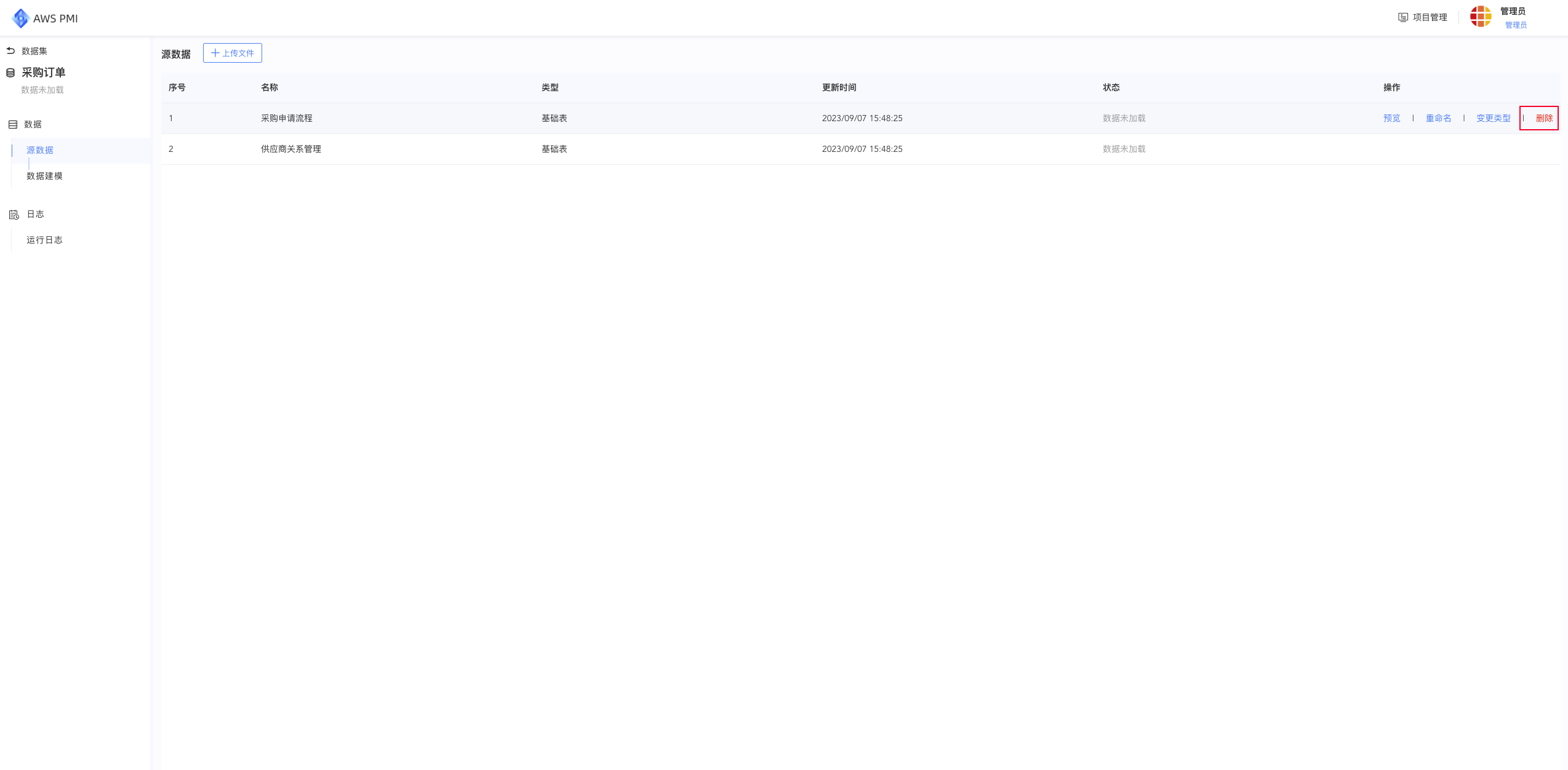Click 基础表 in the 供应商关系管理 row
1568x770 pixels.
point(554,149)
